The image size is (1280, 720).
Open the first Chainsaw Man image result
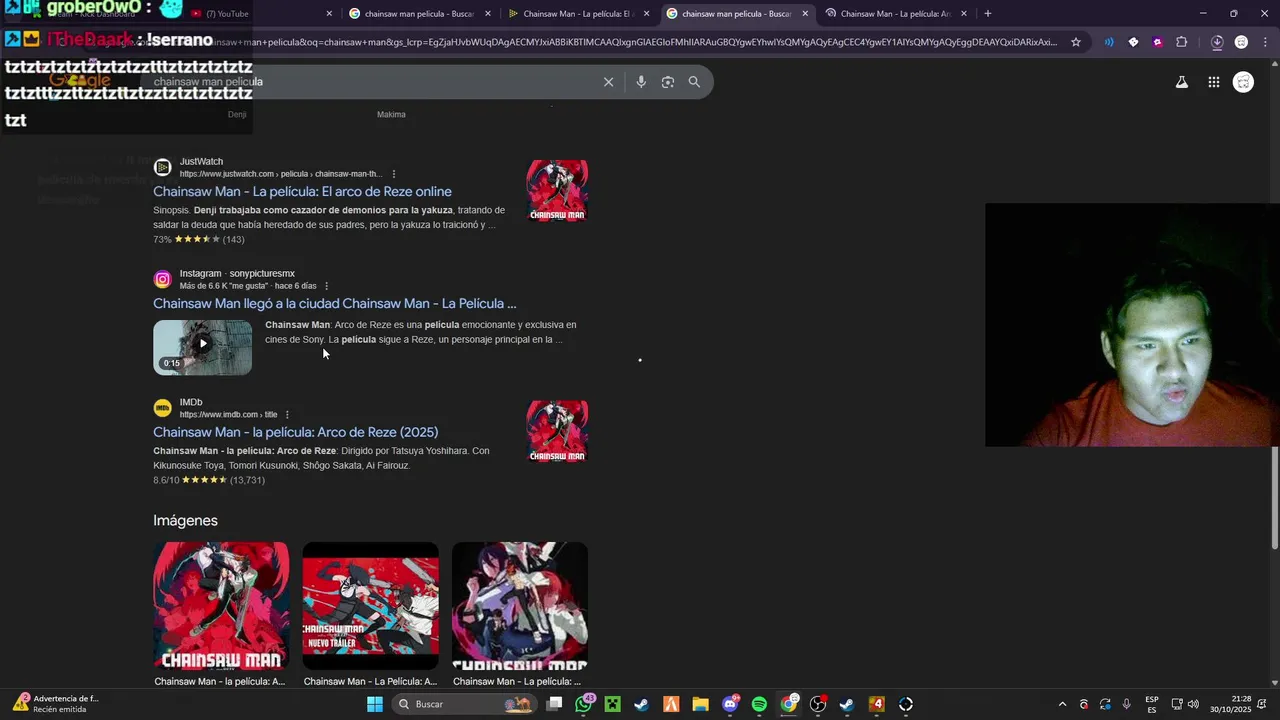tap(221, 606)
